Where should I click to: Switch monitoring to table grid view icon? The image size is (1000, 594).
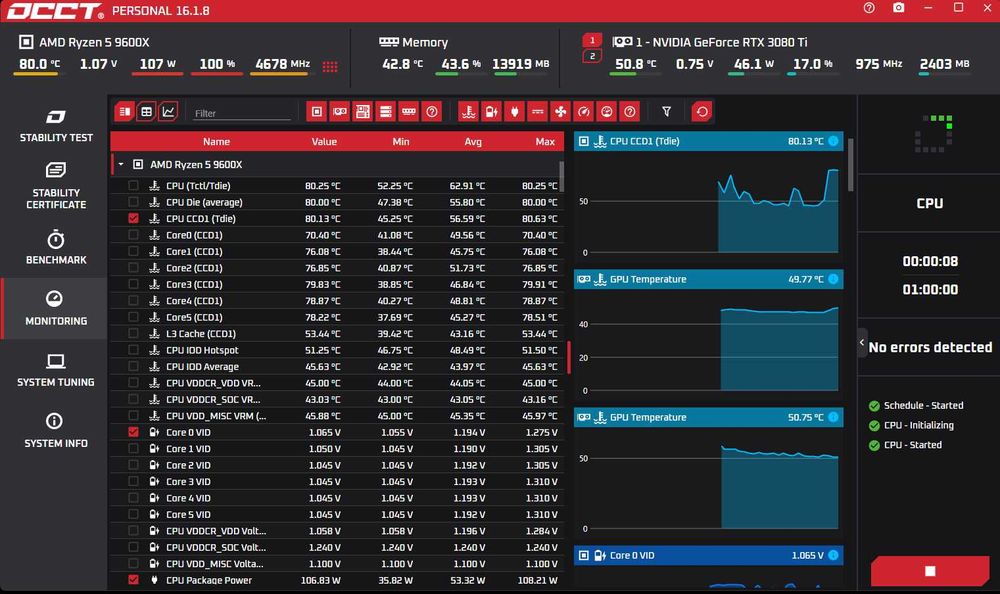(x=147, y=112)
